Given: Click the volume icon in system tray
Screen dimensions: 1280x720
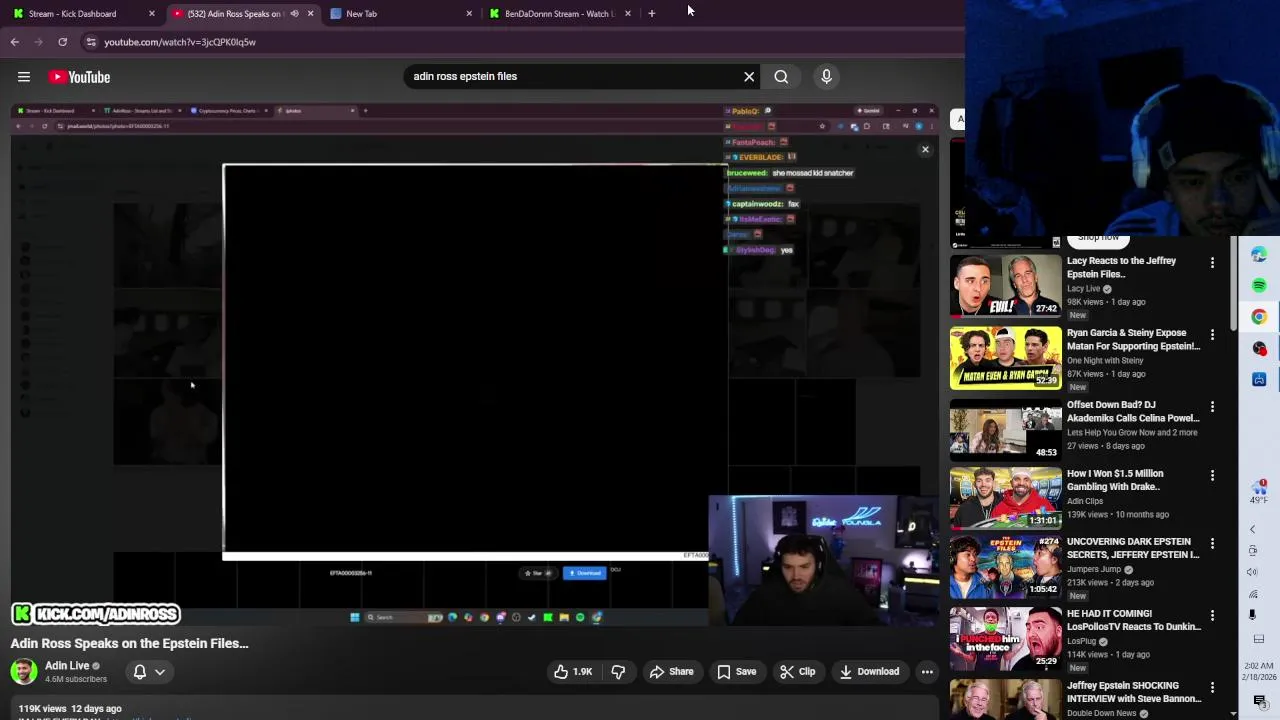Looking at the screenshot, I should (x=1253, y=572).
